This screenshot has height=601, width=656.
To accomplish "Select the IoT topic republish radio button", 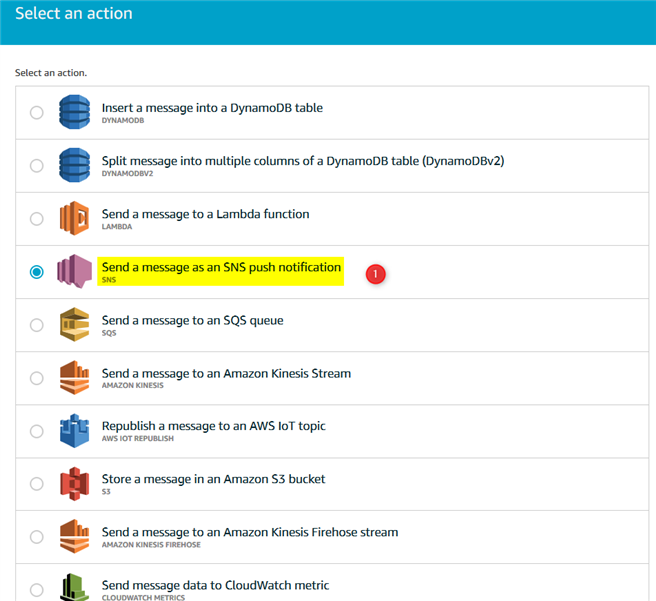I will 37,431.
